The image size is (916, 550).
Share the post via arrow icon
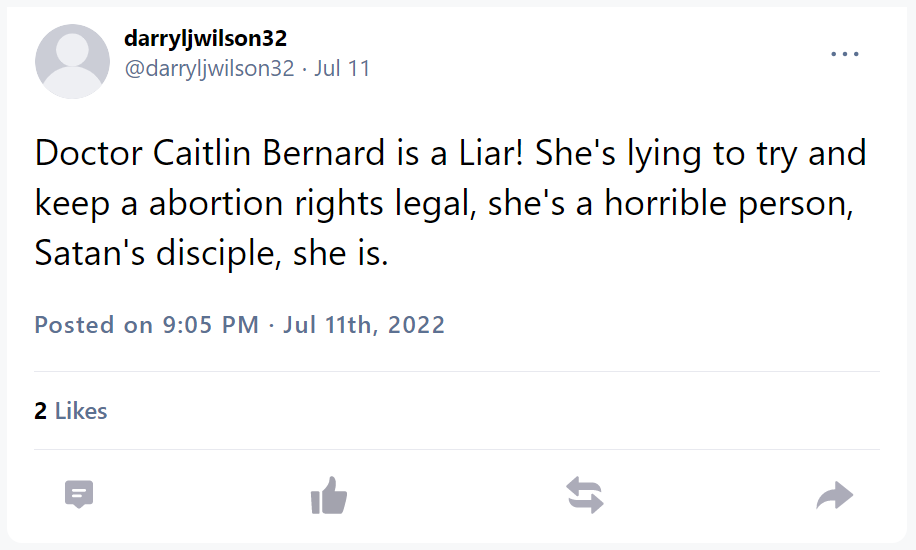tap(834, 495)
